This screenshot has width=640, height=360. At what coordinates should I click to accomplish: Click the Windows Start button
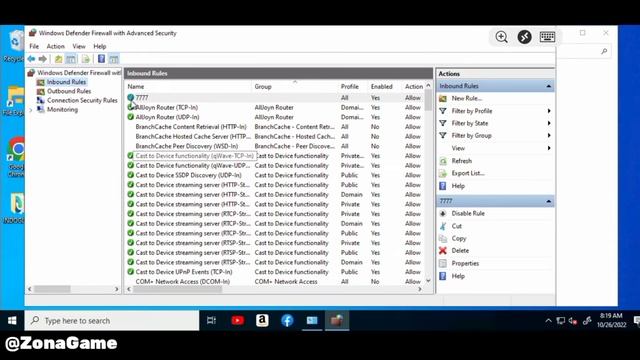point(12,320)
